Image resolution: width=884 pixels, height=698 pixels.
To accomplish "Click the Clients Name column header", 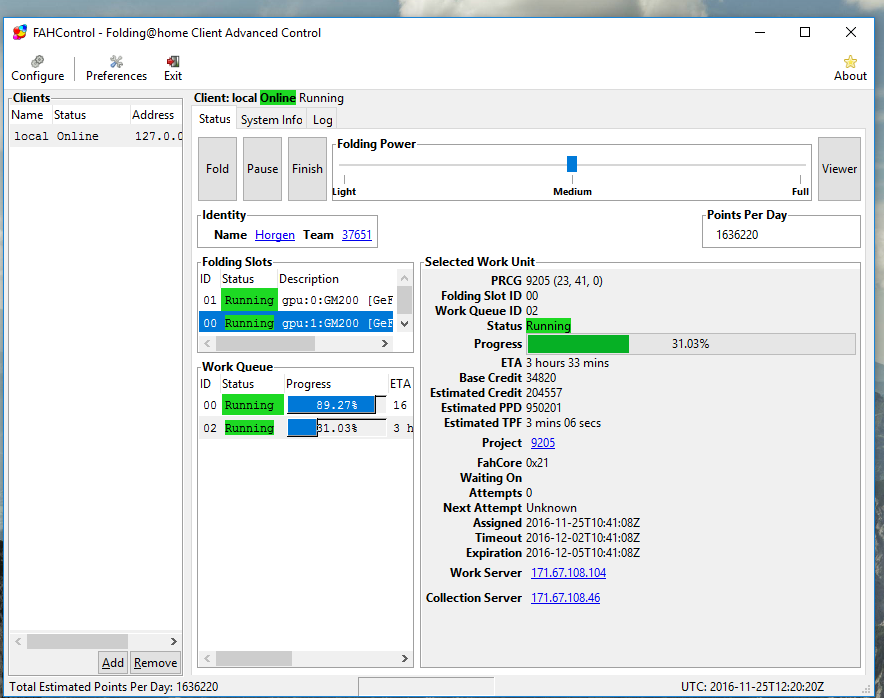I will coord(30,115).
